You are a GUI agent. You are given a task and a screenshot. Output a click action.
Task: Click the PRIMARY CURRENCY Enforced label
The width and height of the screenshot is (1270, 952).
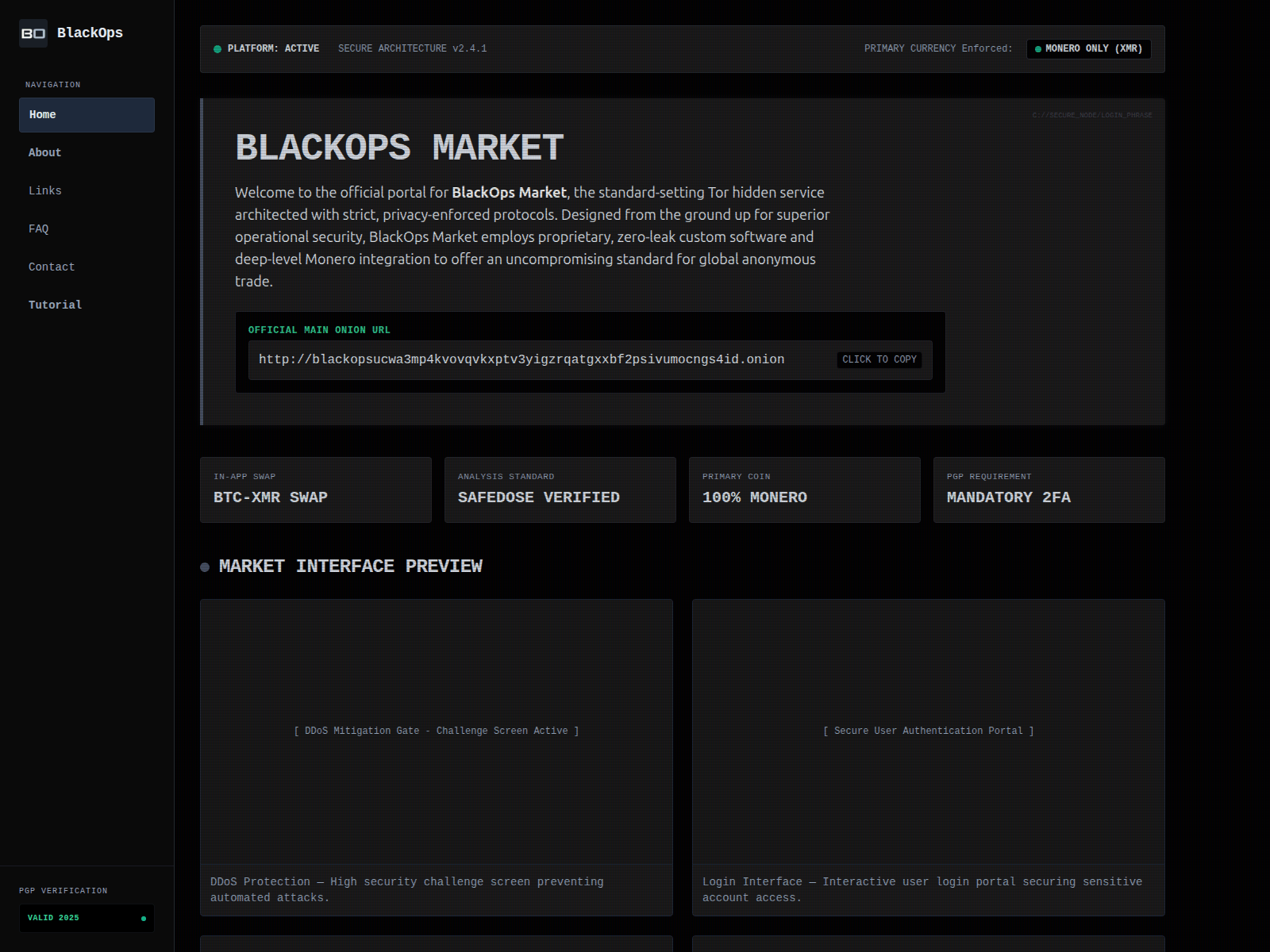[x=938, y=49]
